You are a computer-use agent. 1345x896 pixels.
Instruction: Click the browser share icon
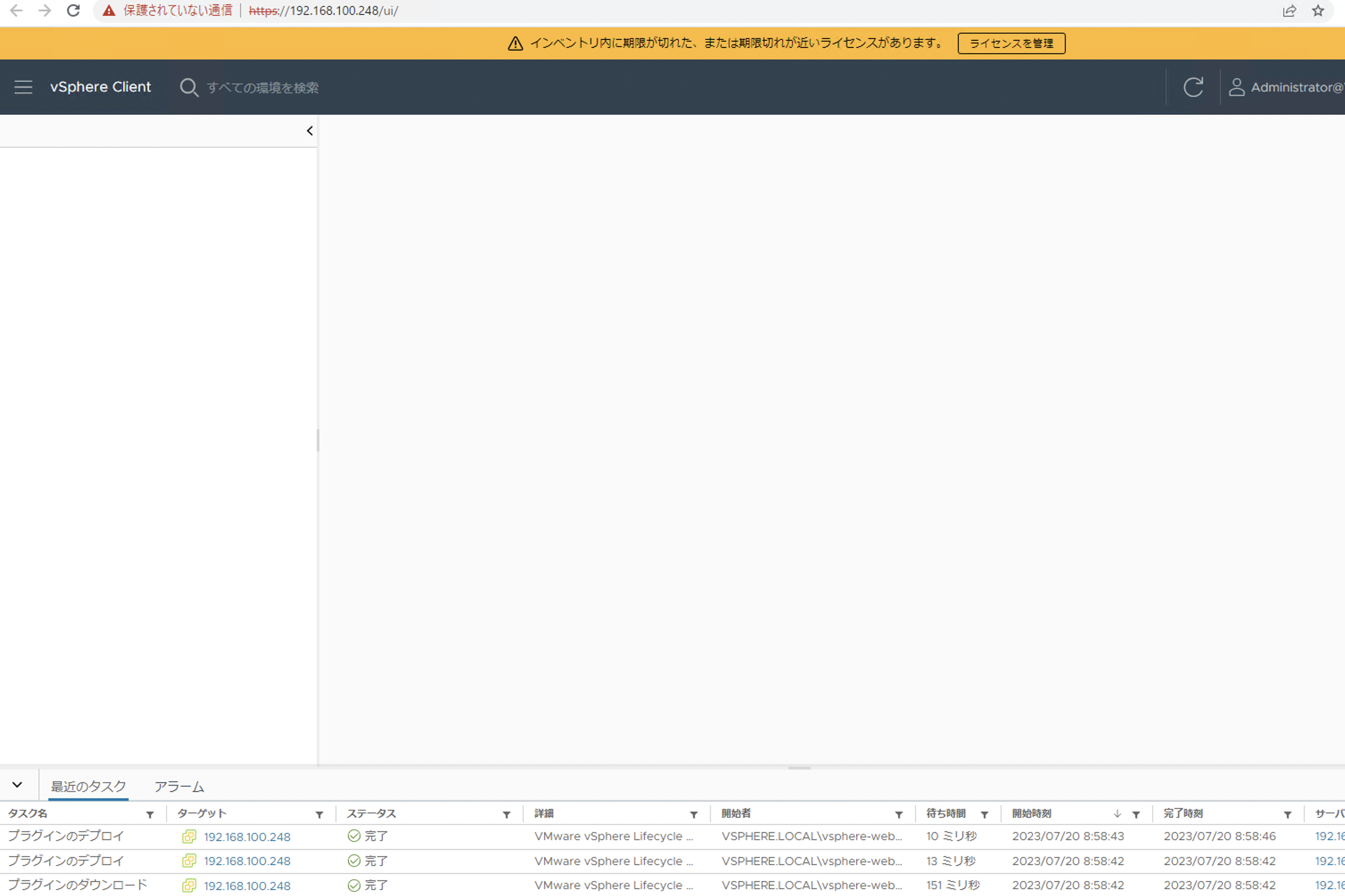tap(1290, 10)
